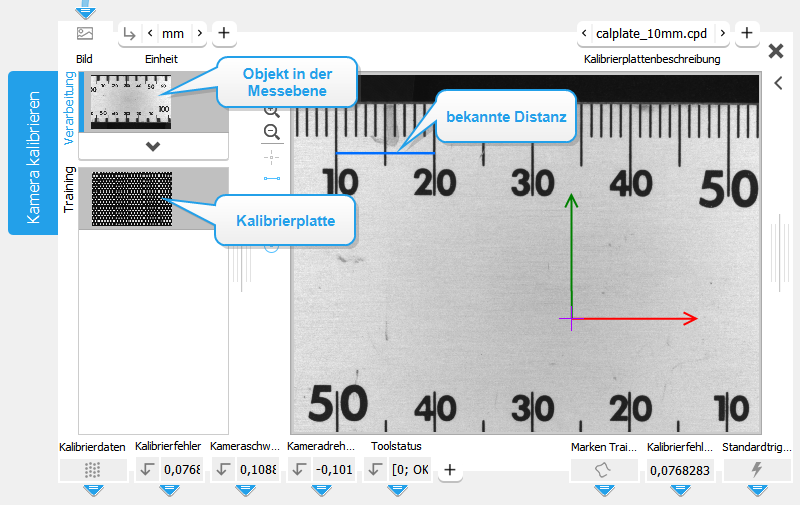
Task: Click the Bild image input icon
Action: (85, 33)
